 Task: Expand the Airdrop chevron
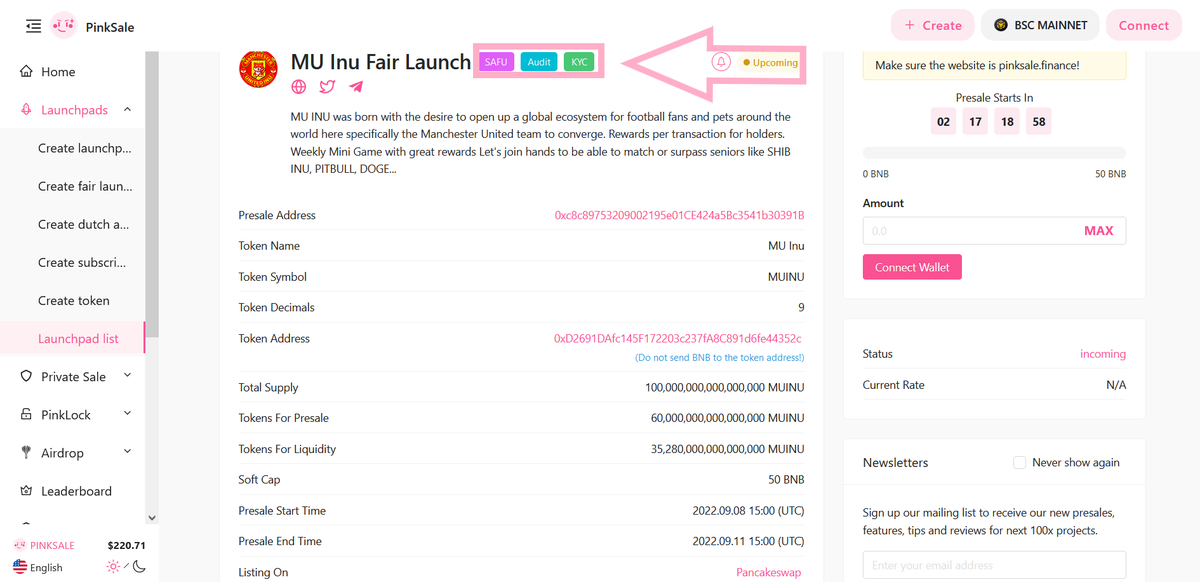[x=127, y=452]
